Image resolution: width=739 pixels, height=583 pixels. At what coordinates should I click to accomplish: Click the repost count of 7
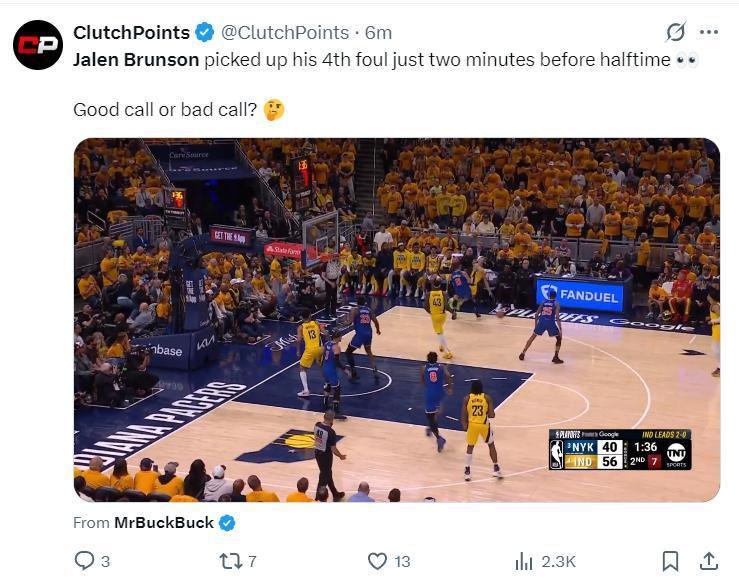pos(252,562)
